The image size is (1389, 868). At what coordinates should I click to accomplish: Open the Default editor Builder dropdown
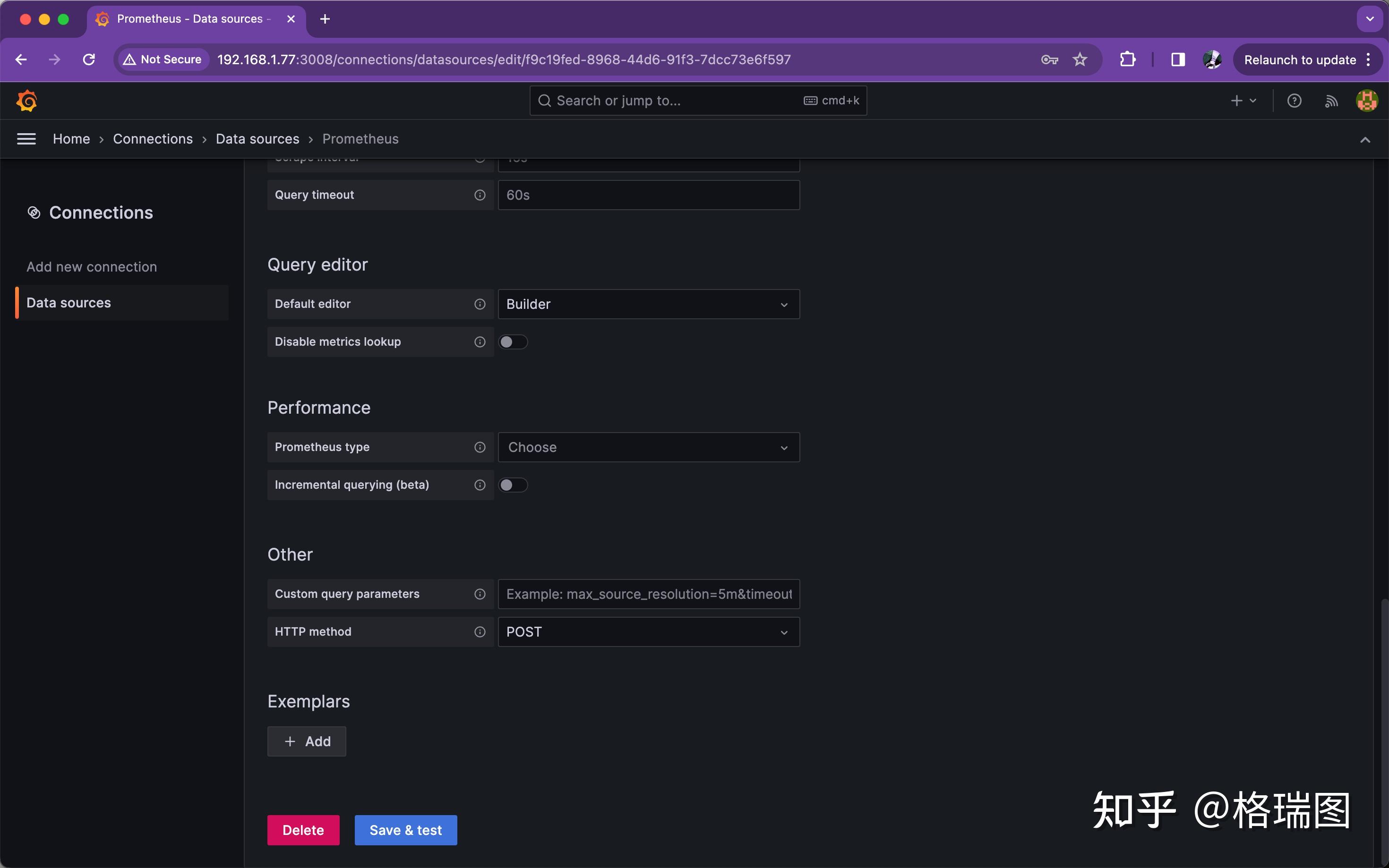point(648,304)
